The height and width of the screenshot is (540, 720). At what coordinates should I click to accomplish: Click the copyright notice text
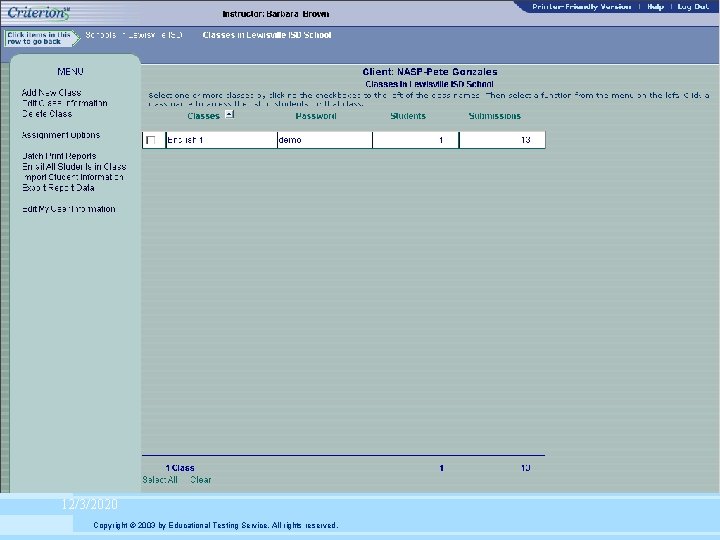[215, 525]
